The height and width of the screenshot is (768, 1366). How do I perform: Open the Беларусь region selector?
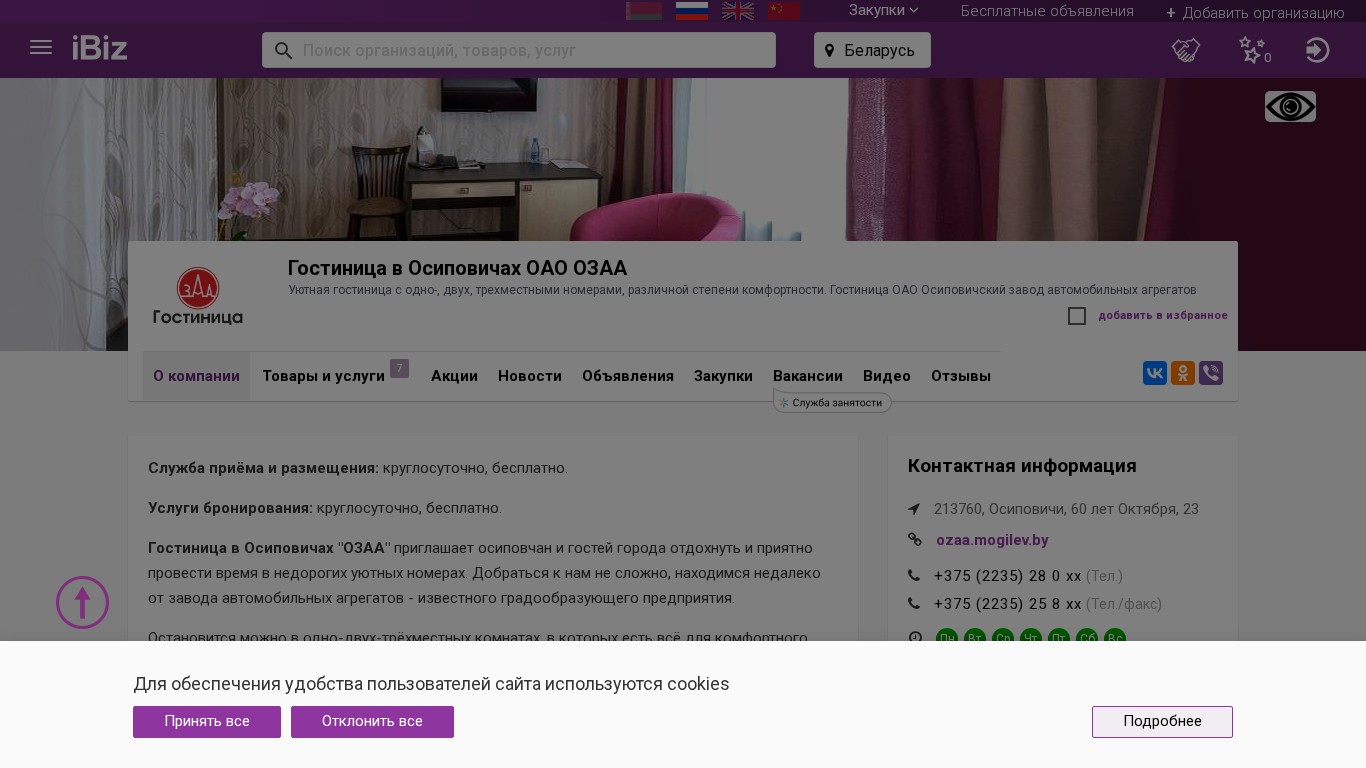(x=872, y=50)
